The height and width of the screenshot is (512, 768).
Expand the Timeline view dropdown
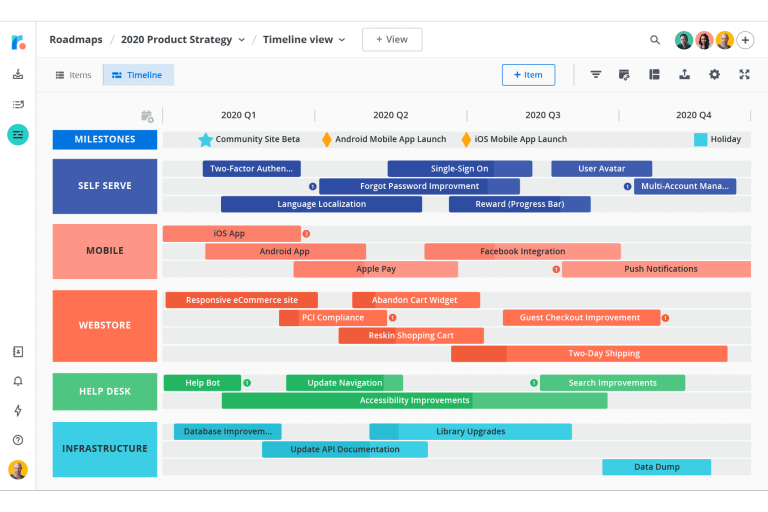pos(342,40)
